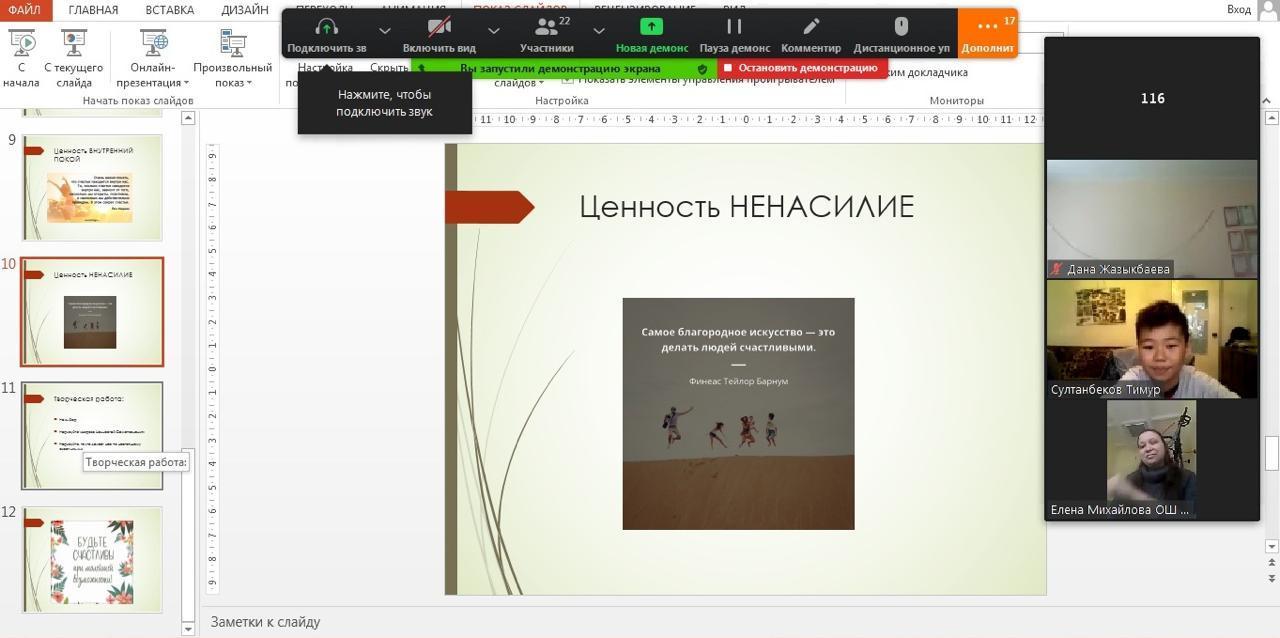Viewport: 1280px width, 638px height.
Task: Open the online presentation dropdown
Action: click(153, 75)
